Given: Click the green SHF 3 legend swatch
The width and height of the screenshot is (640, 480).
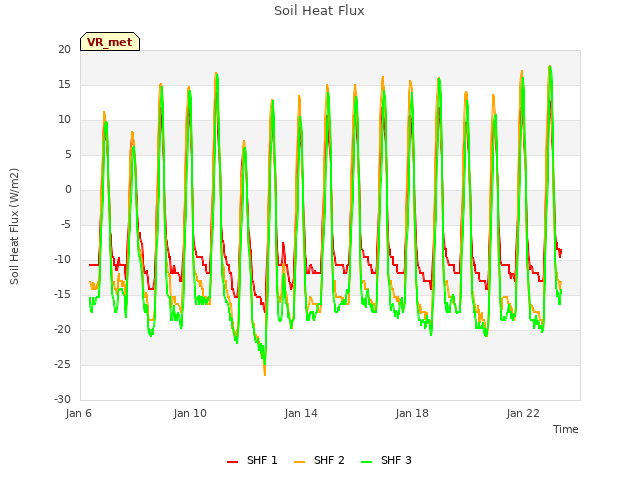Looking at the screenshot, I should pos(367,462).
